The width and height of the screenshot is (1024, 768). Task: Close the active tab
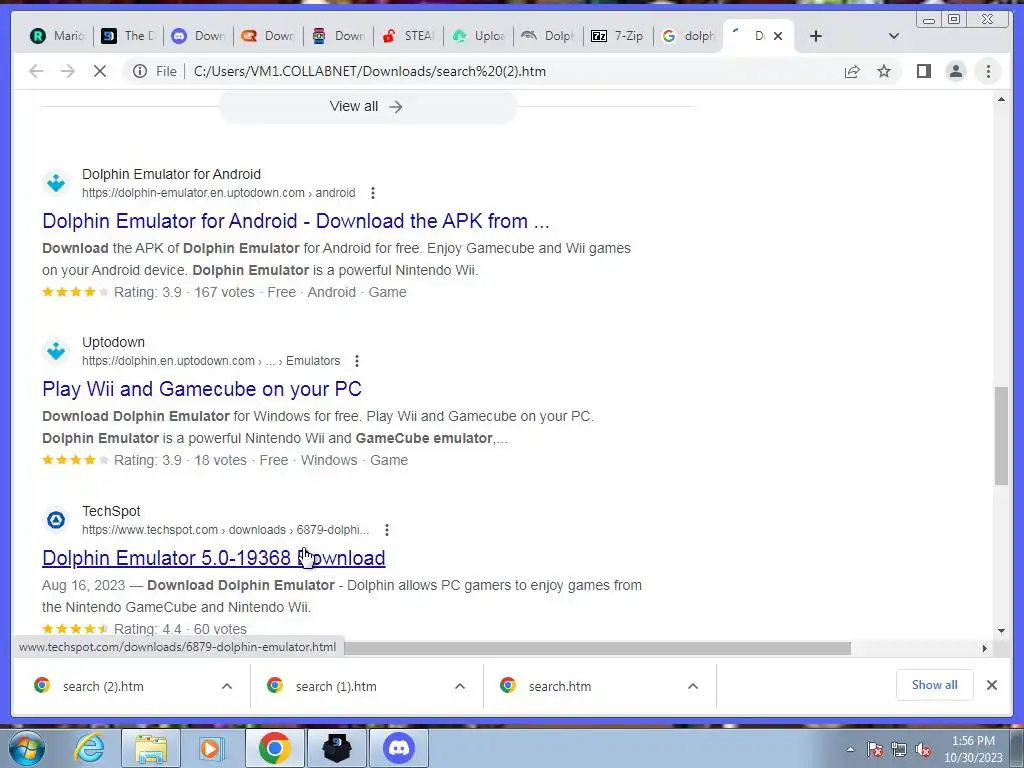tap(778, 36)
